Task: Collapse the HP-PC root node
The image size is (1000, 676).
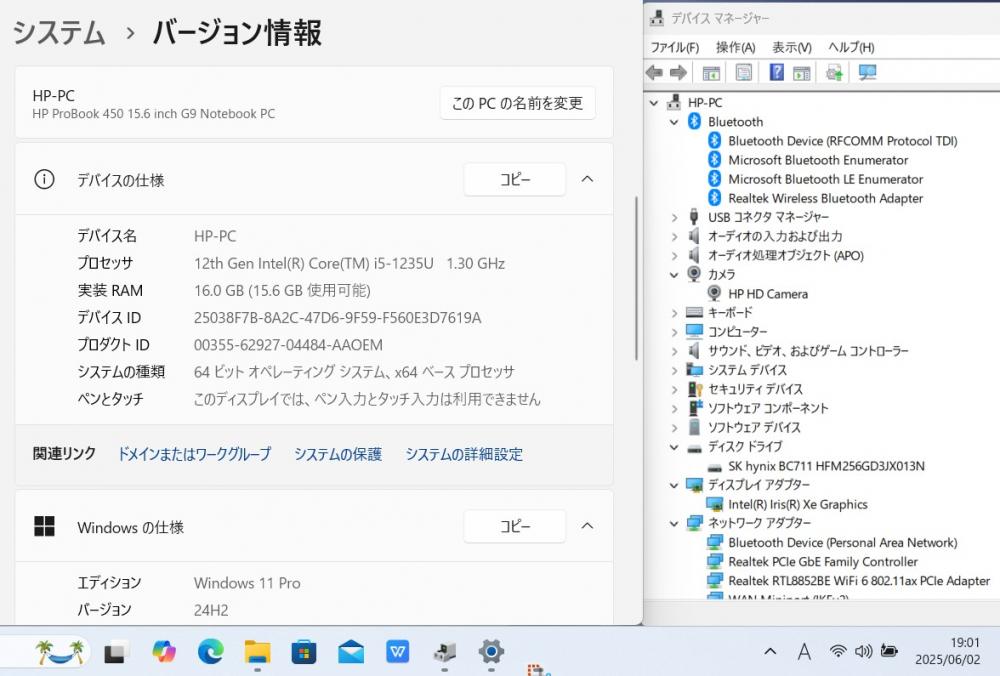Action: [654, 103]
